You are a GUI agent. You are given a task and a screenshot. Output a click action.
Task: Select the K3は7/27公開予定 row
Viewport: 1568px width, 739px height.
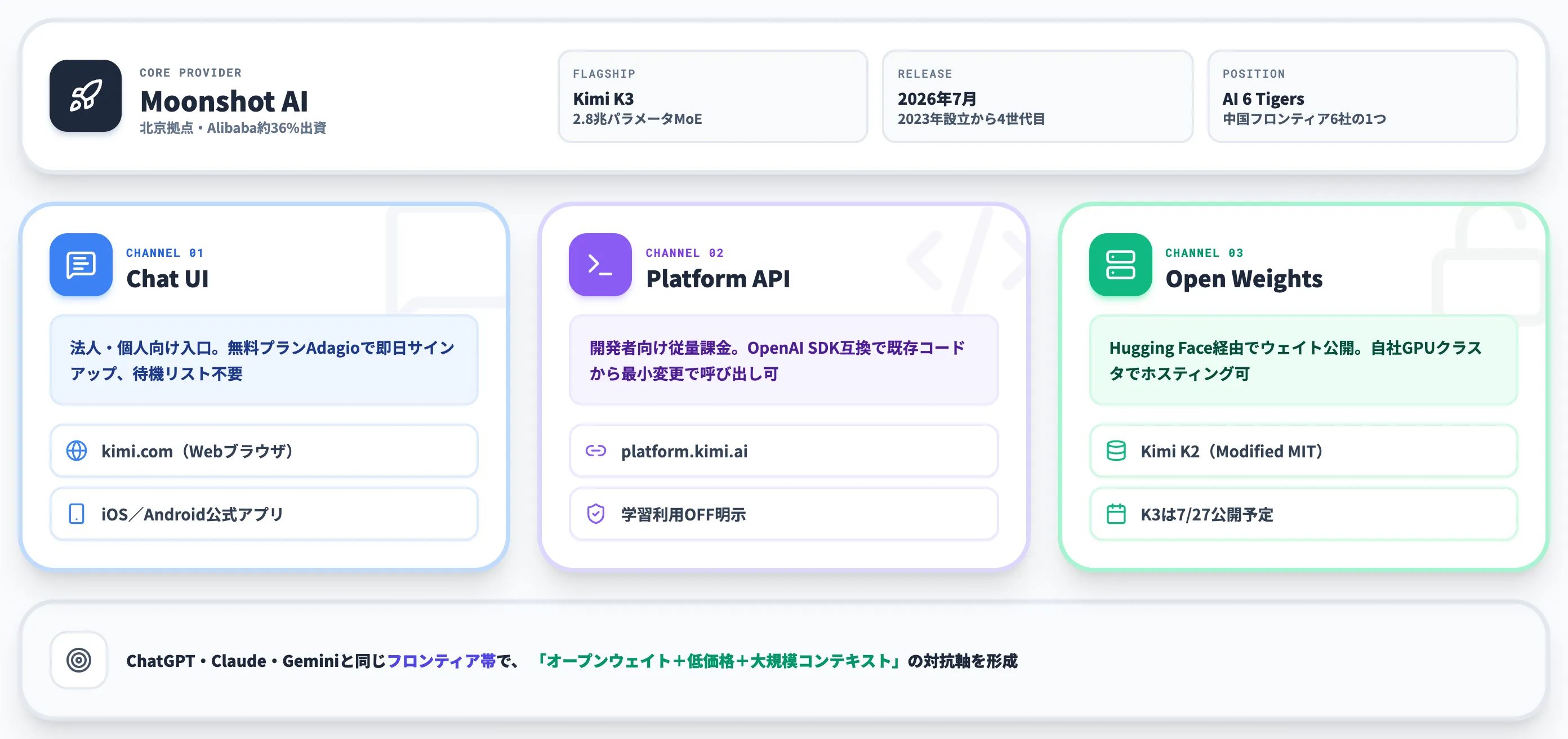[x=1303, y=514]
